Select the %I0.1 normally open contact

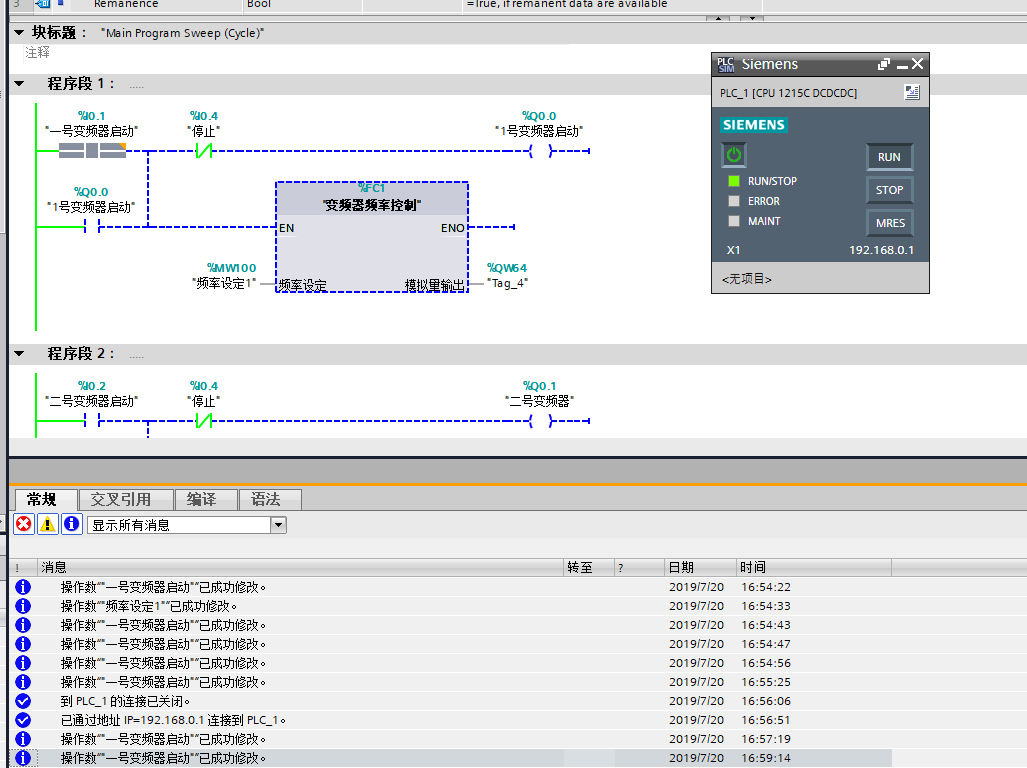[92, 151]
